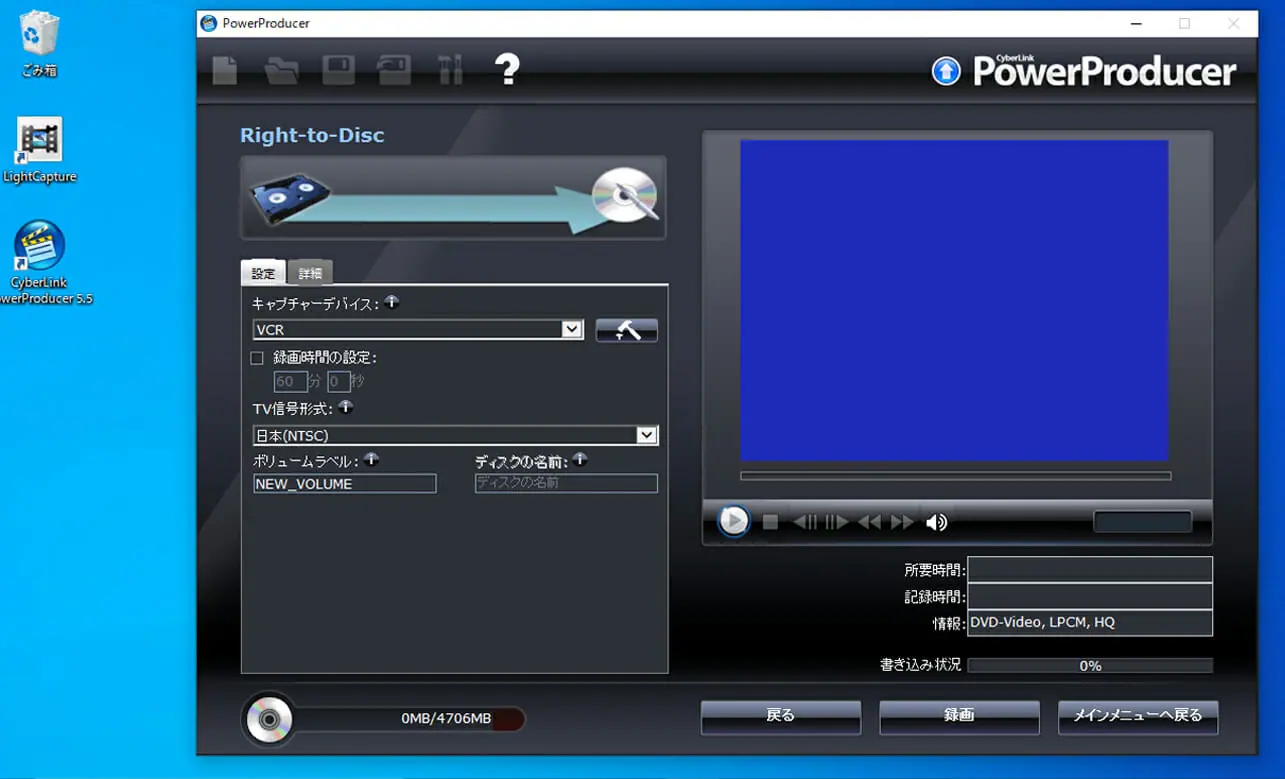The width and height of the screenshot is (1285, 779).
Task: Click the 戻る button
Action: pos(780,716)
